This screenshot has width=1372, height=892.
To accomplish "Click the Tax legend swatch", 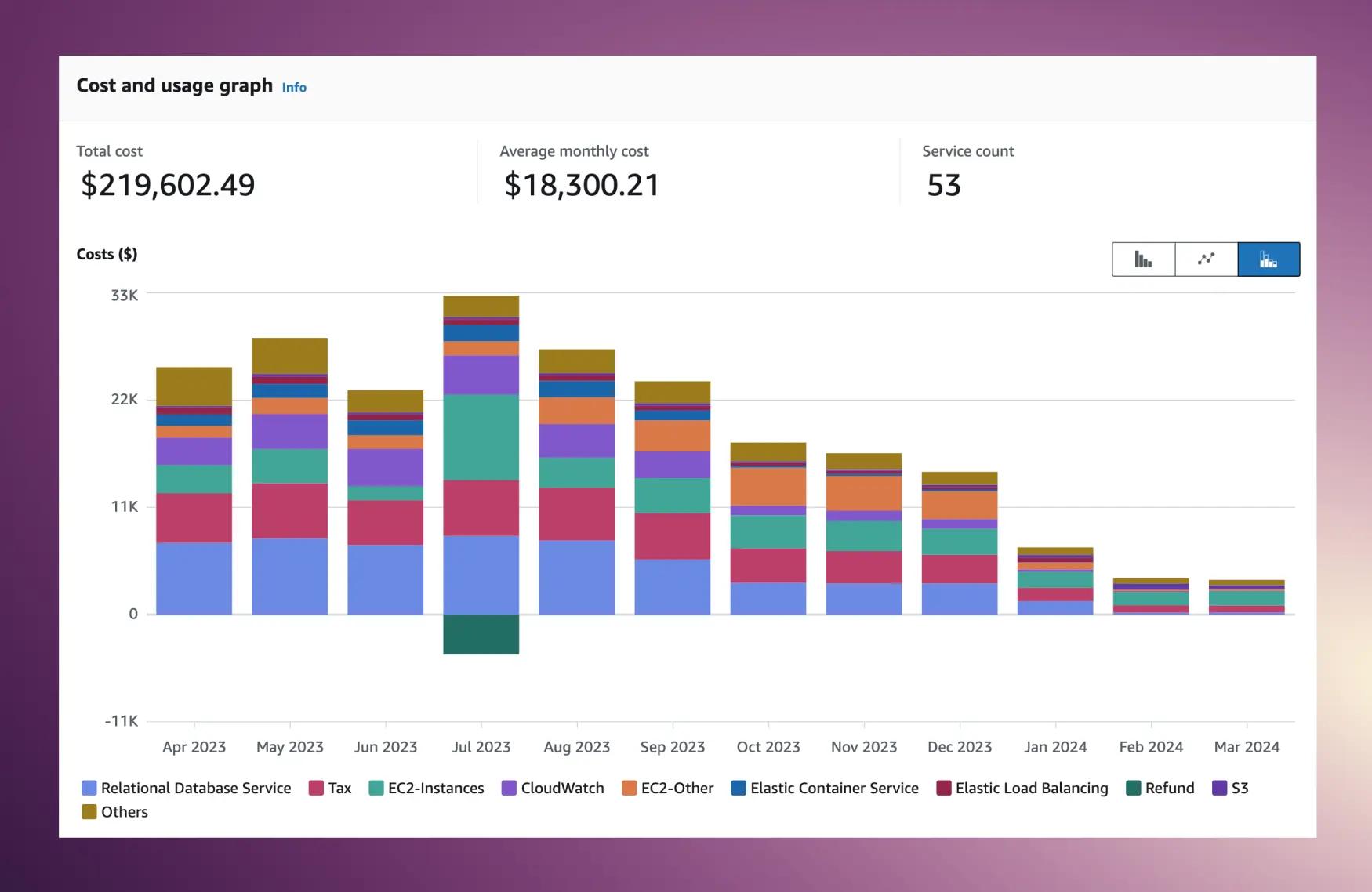I will point(316,788).
